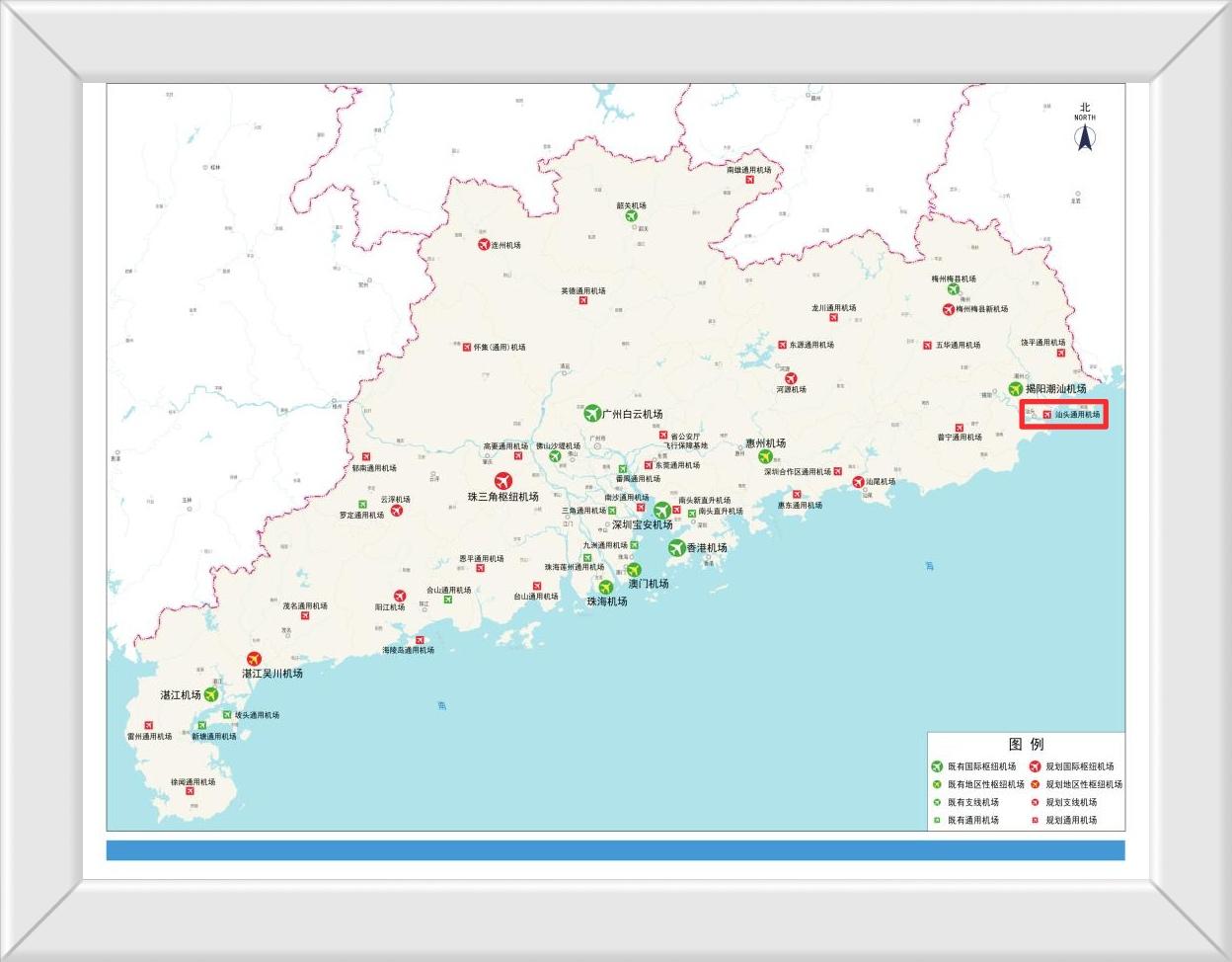1232x962 pixels.
Task: Click the 既有国际枢纽机场 legend icon
Action: (x=938, y=766)
